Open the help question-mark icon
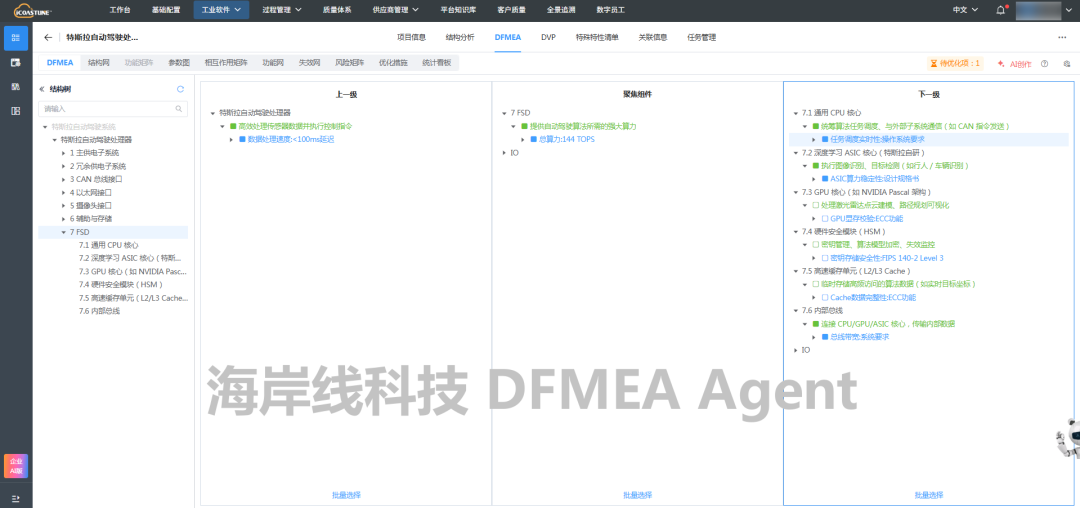This screenshot has width=1080, height=508. (1045, 63)
